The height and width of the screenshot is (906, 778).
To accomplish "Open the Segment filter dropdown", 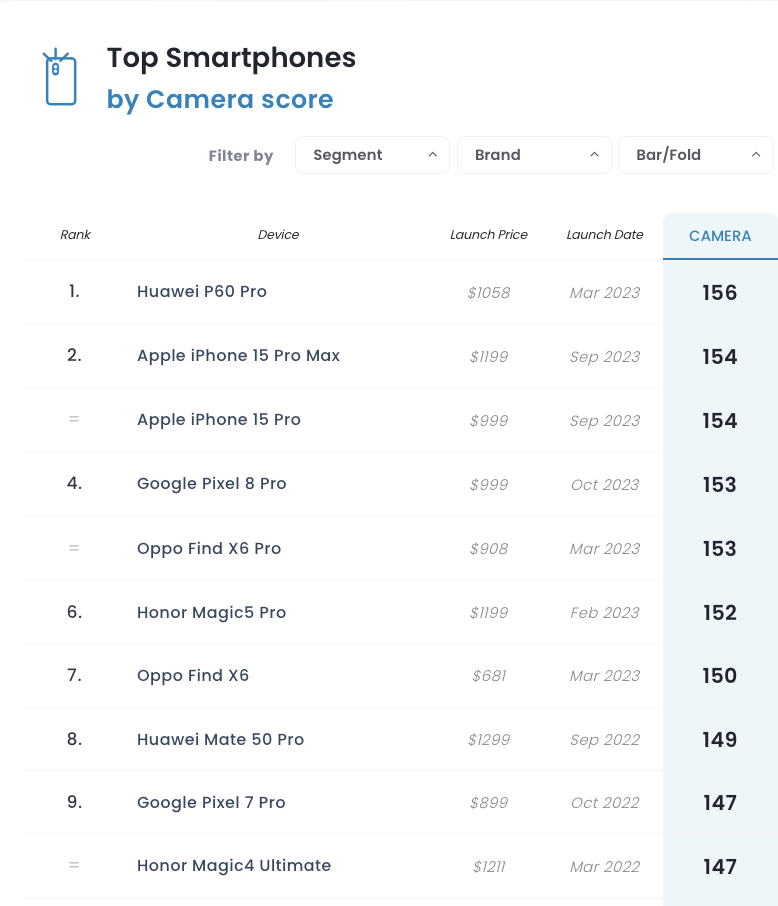I will click(x=372, y=155).
